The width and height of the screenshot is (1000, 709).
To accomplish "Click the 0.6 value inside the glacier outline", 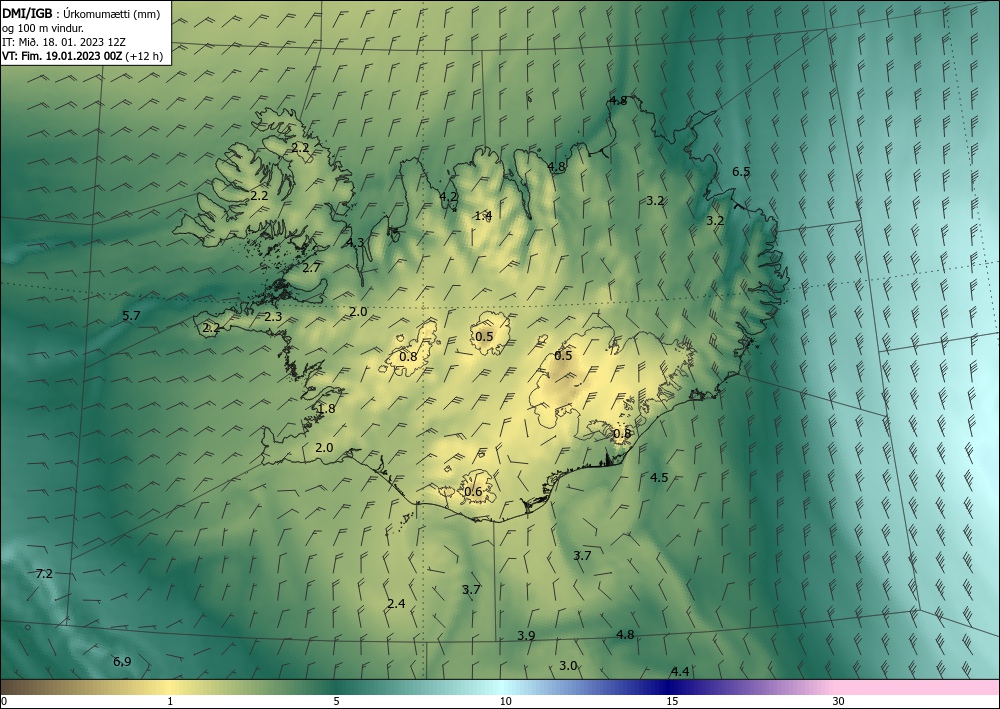I will pos(473,492).
